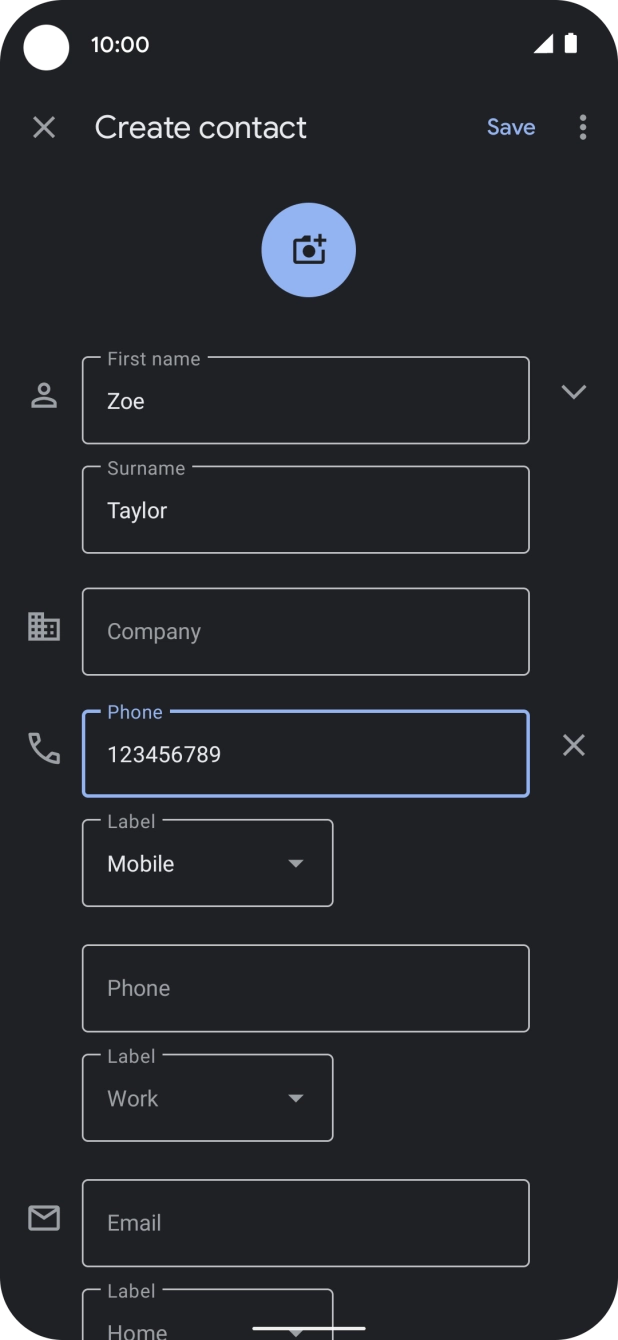Tap the phone handset icon
The image size is (618, 1340).
(x=44, y=748)
